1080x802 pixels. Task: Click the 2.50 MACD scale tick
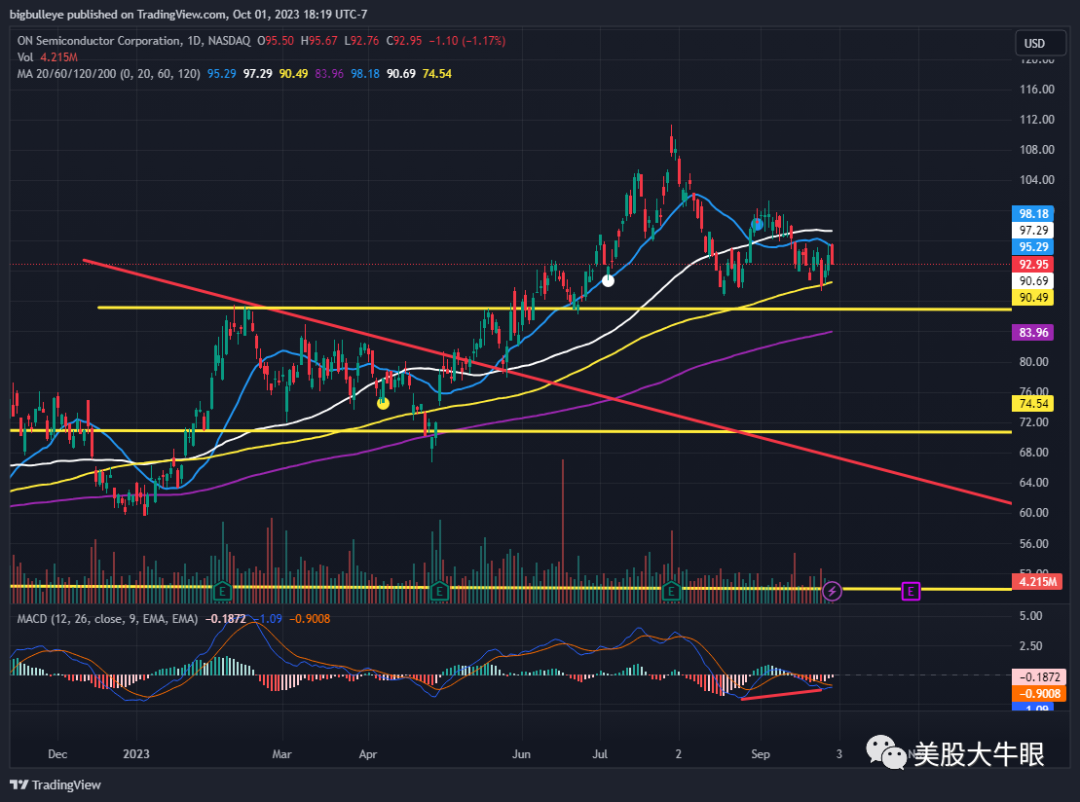[x=1030, y=646]
